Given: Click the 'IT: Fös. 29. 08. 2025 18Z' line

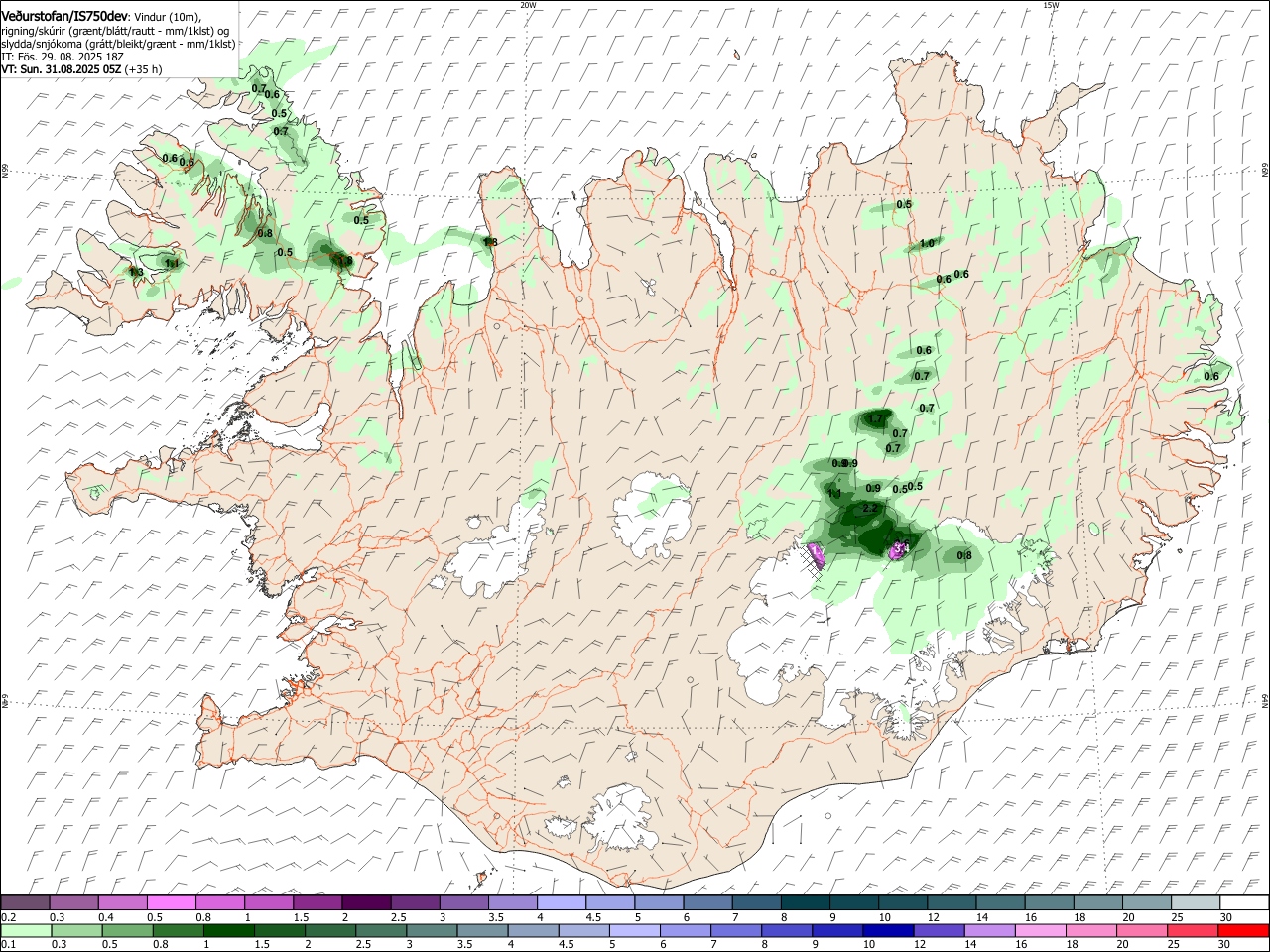Looking at the screenshot, I should [62, 57].
